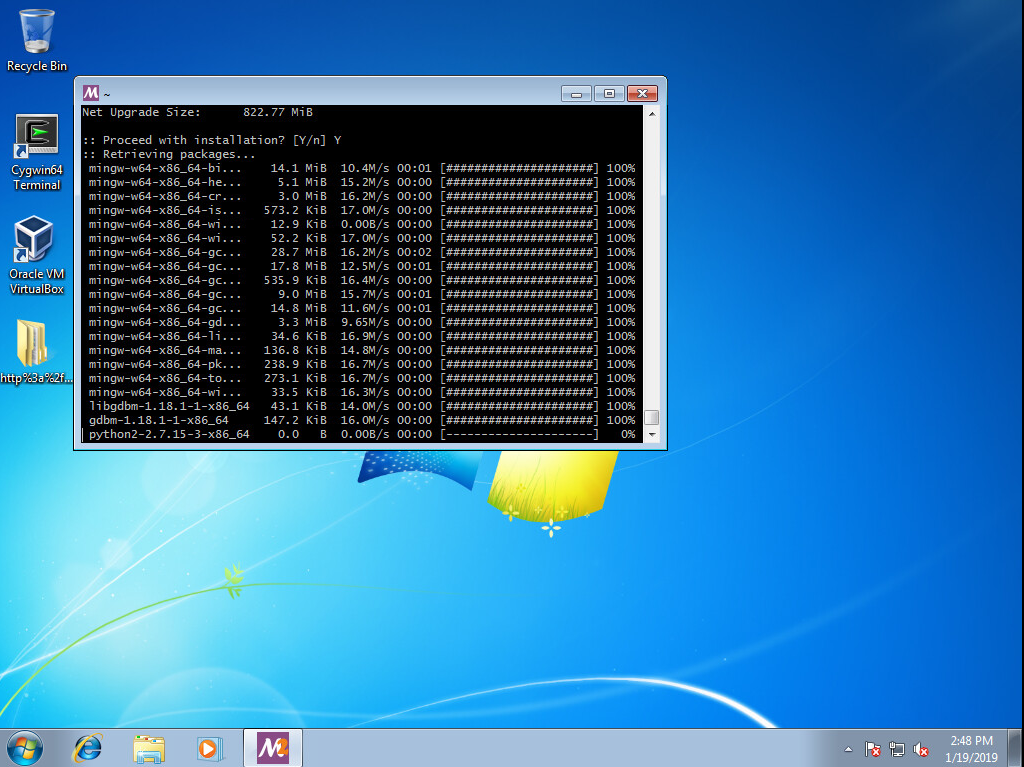Image resolution: width=1024 pixels, height=767 pixels.
Task: Click the network status tray icon
Action: pyautogui.click(x=897, y=749)
